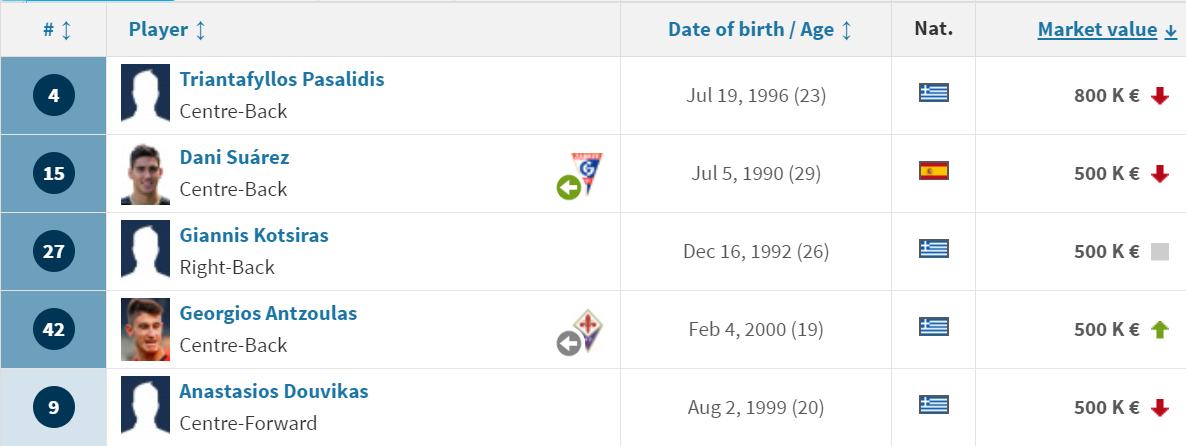Open Georgios Antzoulas name link
This screenshot has height=446, width=1186.
[x=269, y=313]
